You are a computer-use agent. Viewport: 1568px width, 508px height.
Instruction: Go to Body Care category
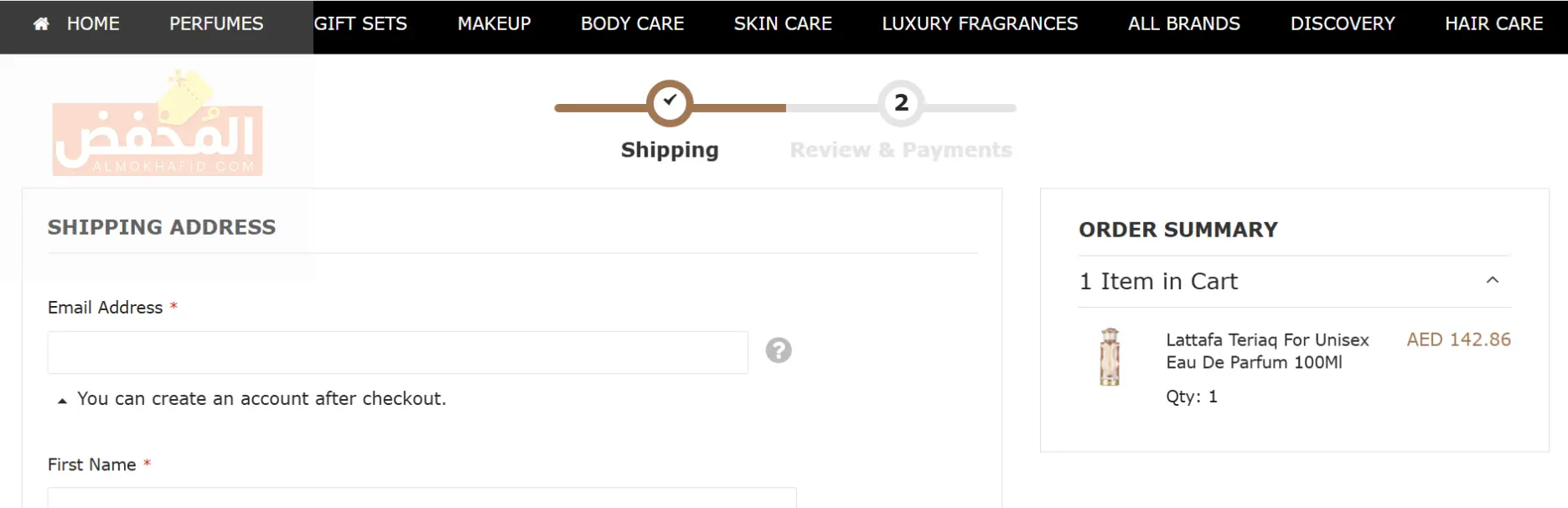(633, 24)
